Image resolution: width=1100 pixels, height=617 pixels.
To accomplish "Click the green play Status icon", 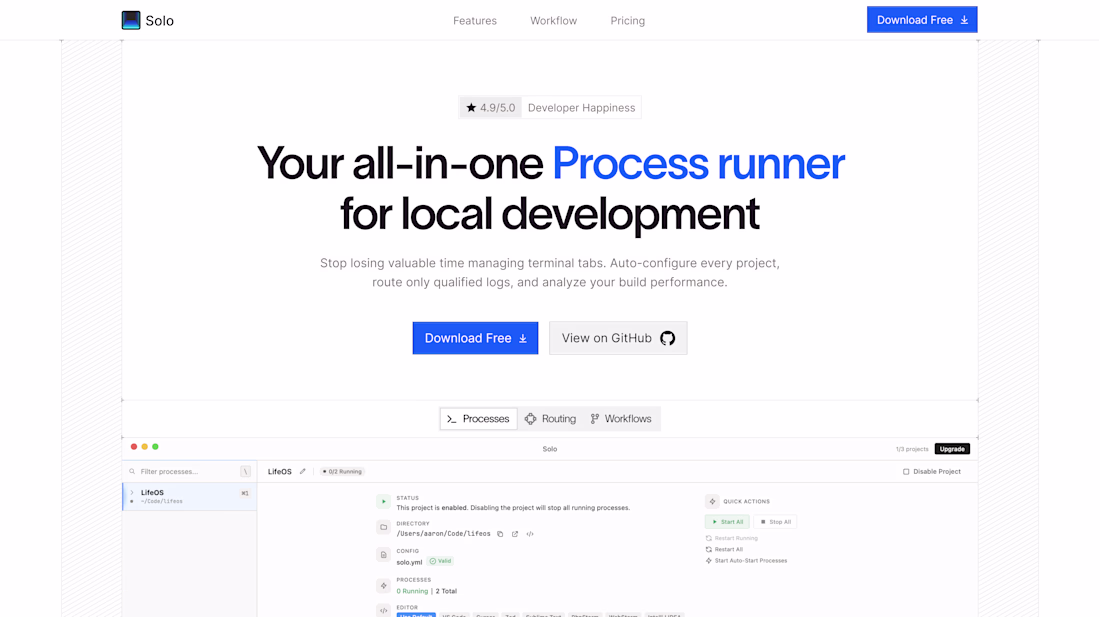I will (383, 501).
